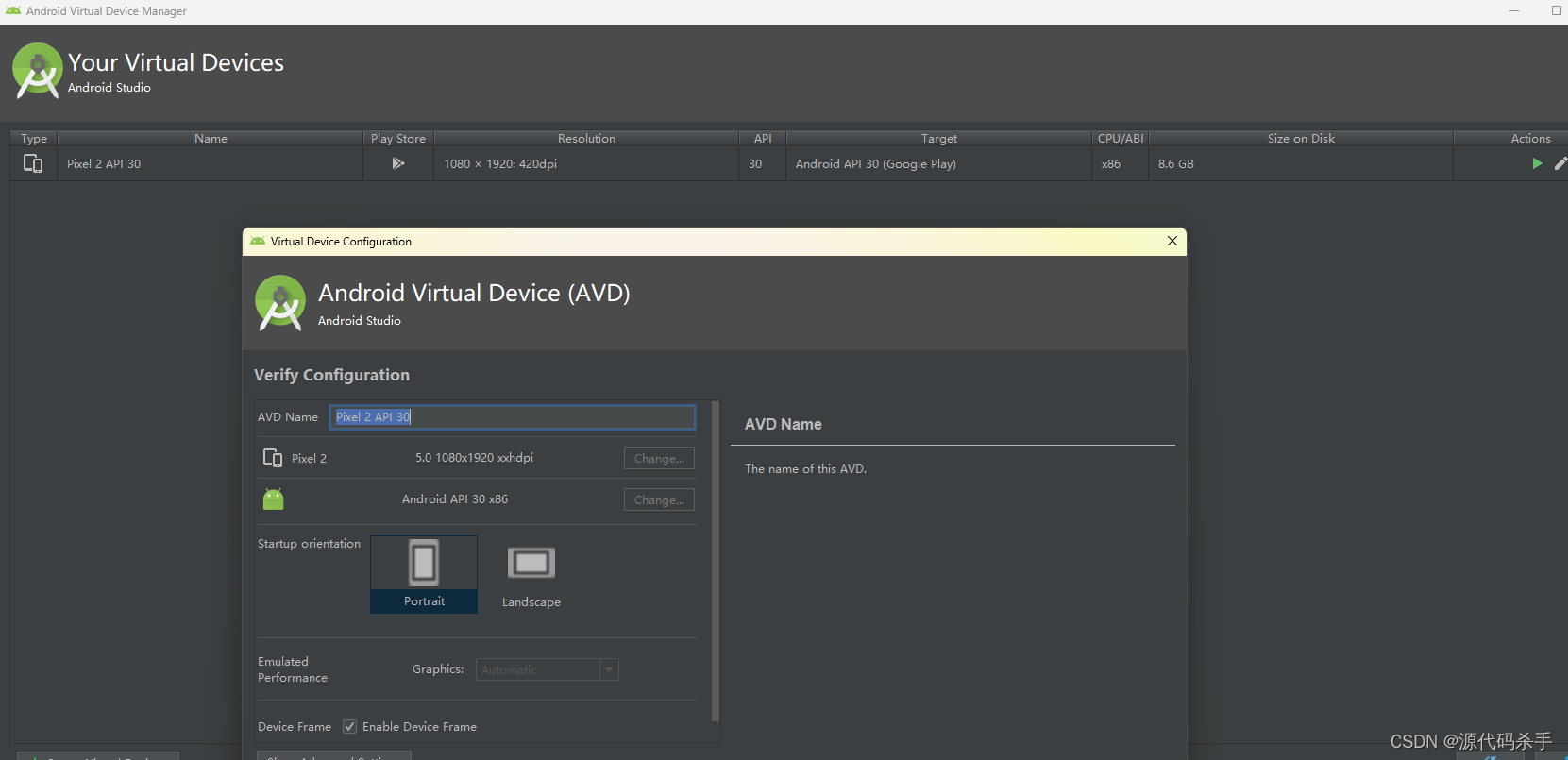Close the Virtual Device Configuration dialog
This screenshot has height=760, width=1568.
tap(1172, 241)
